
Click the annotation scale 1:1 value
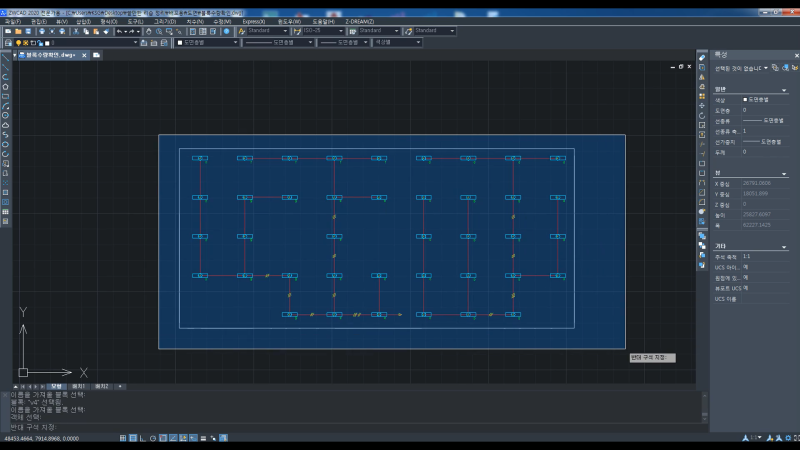tap(746, 257)
